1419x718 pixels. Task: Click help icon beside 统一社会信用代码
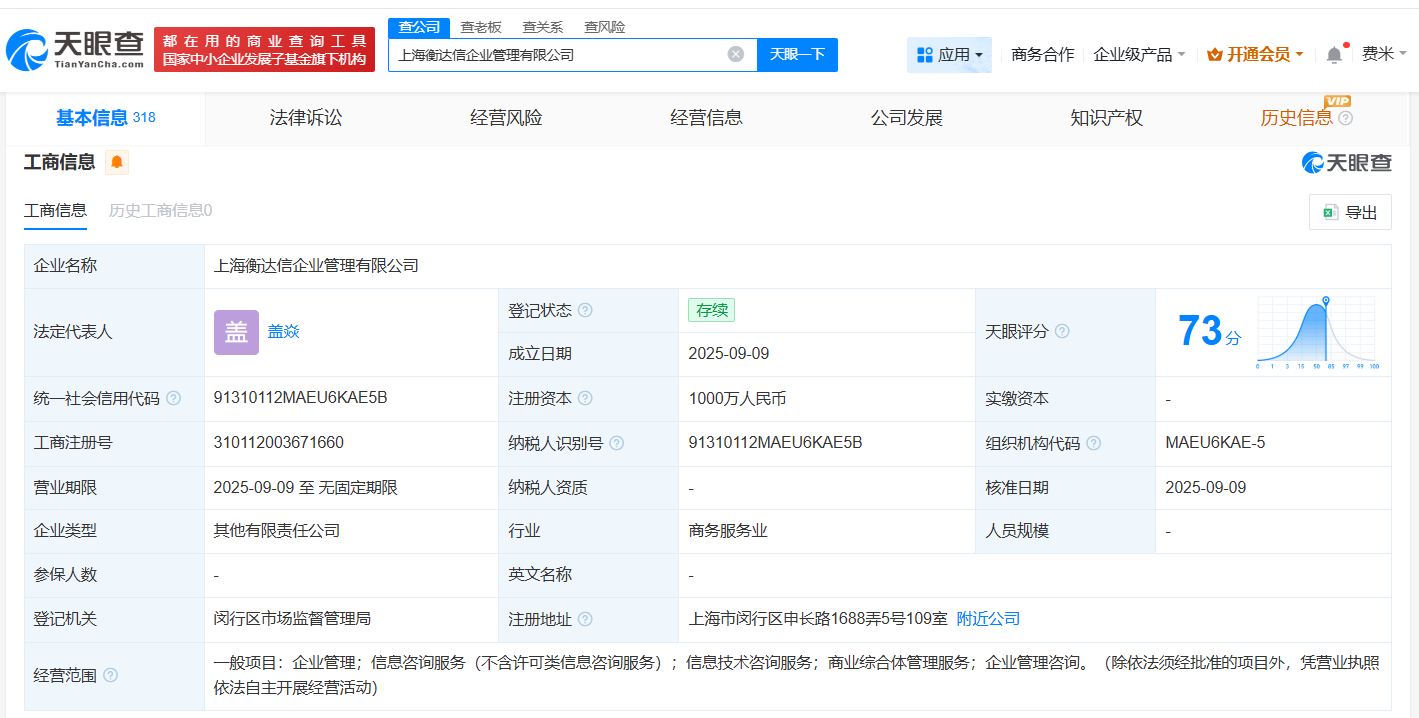coord(174,399)
